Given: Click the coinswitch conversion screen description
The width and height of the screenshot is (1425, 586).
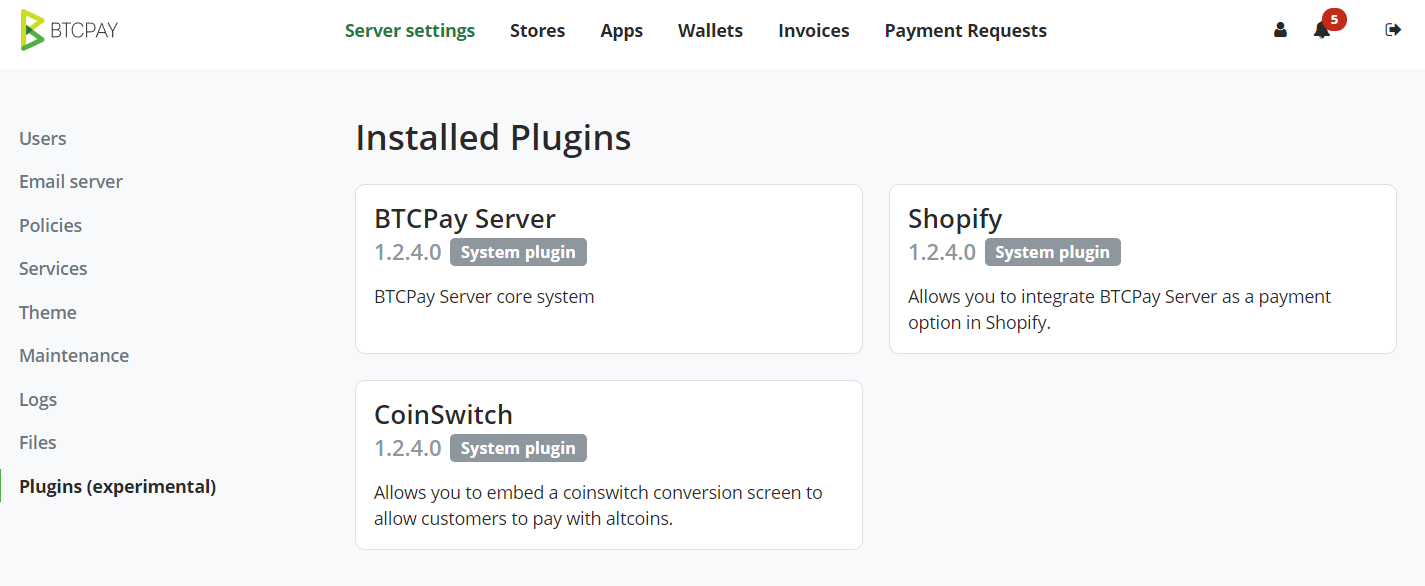Looking at the screenshot, I should coord(598,506).
